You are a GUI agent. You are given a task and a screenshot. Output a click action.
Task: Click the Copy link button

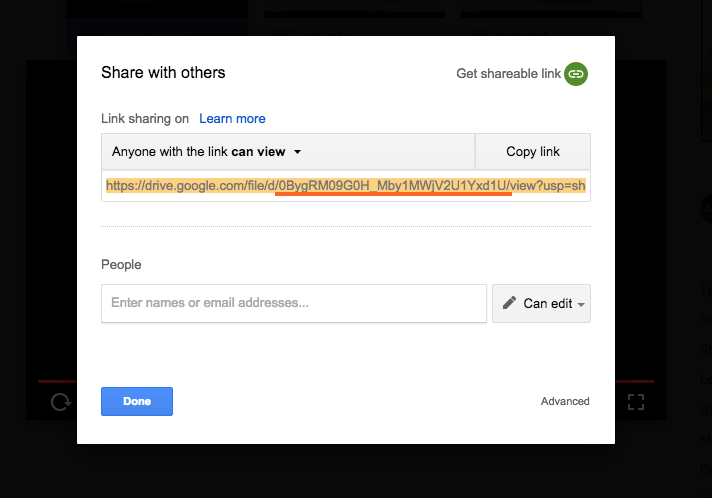pos(533,152)
